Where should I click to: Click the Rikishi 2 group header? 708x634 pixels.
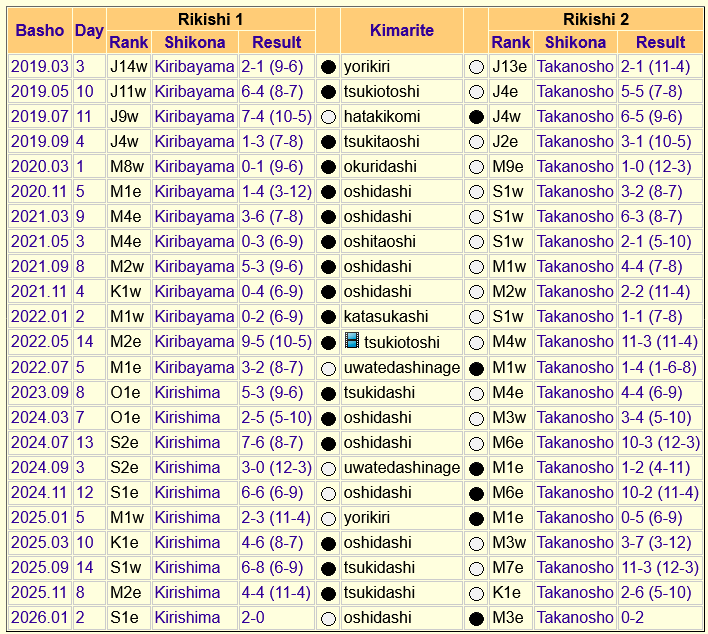(x=596, y=19)
